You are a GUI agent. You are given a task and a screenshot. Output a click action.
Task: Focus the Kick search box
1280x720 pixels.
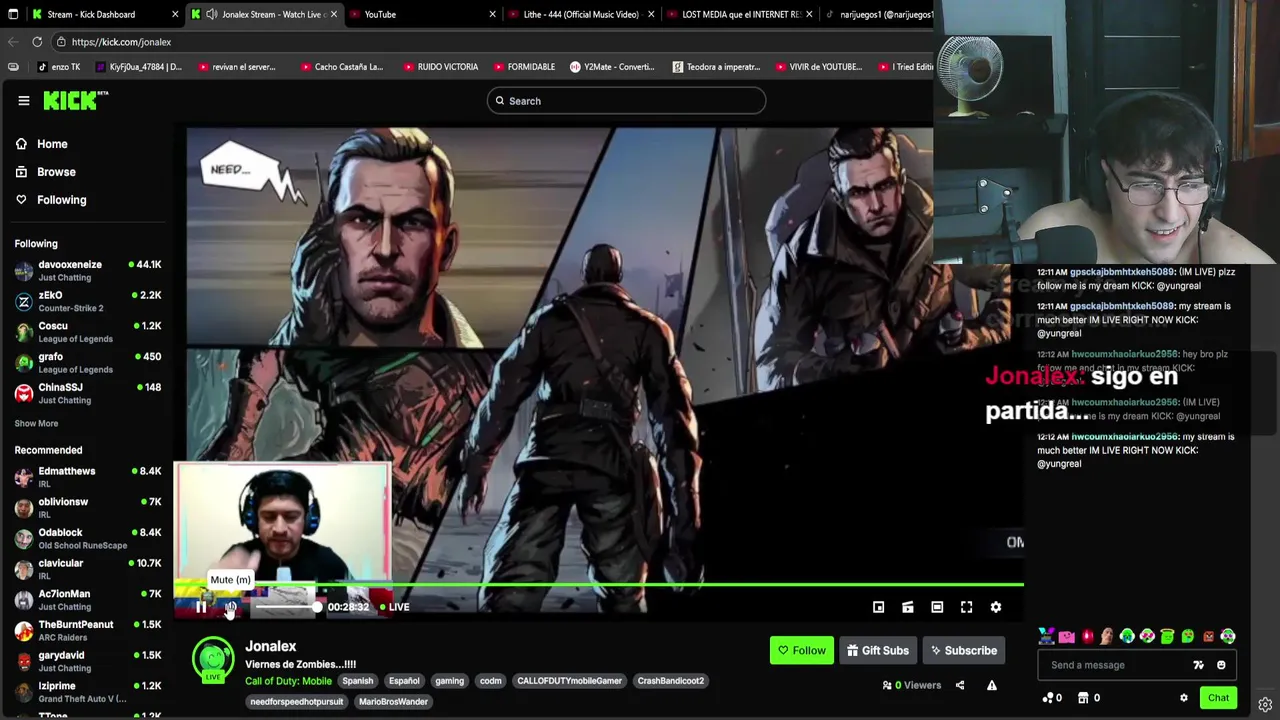click(626, 100)
